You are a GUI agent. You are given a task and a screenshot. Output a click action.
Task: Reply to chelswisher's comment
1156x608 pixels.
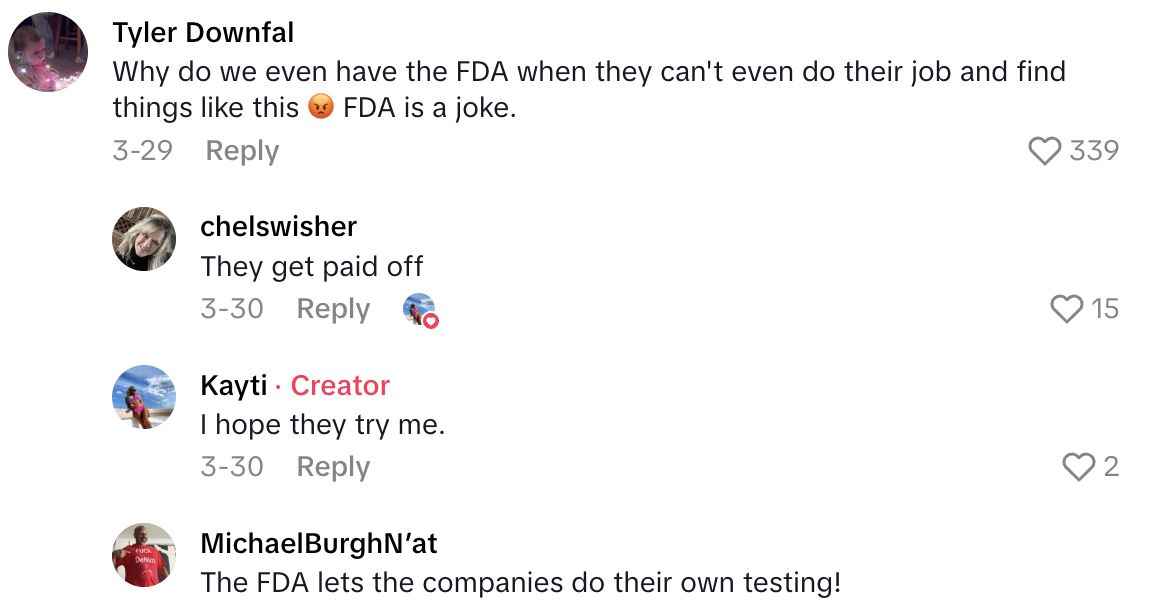333,309
